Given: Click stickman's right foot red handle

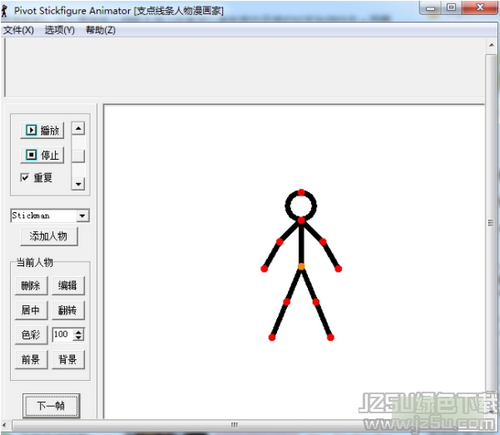Looking at the screenshot, I should coord(330,338).
